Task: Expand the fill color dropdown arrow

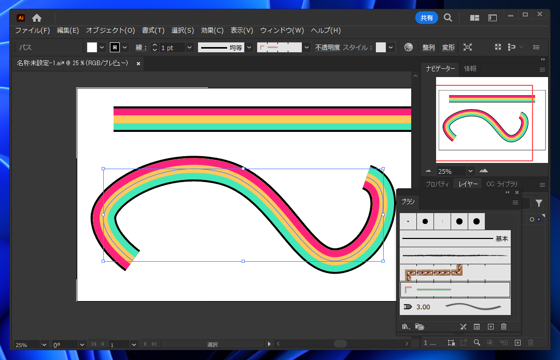Action: [x=102, y=47]
